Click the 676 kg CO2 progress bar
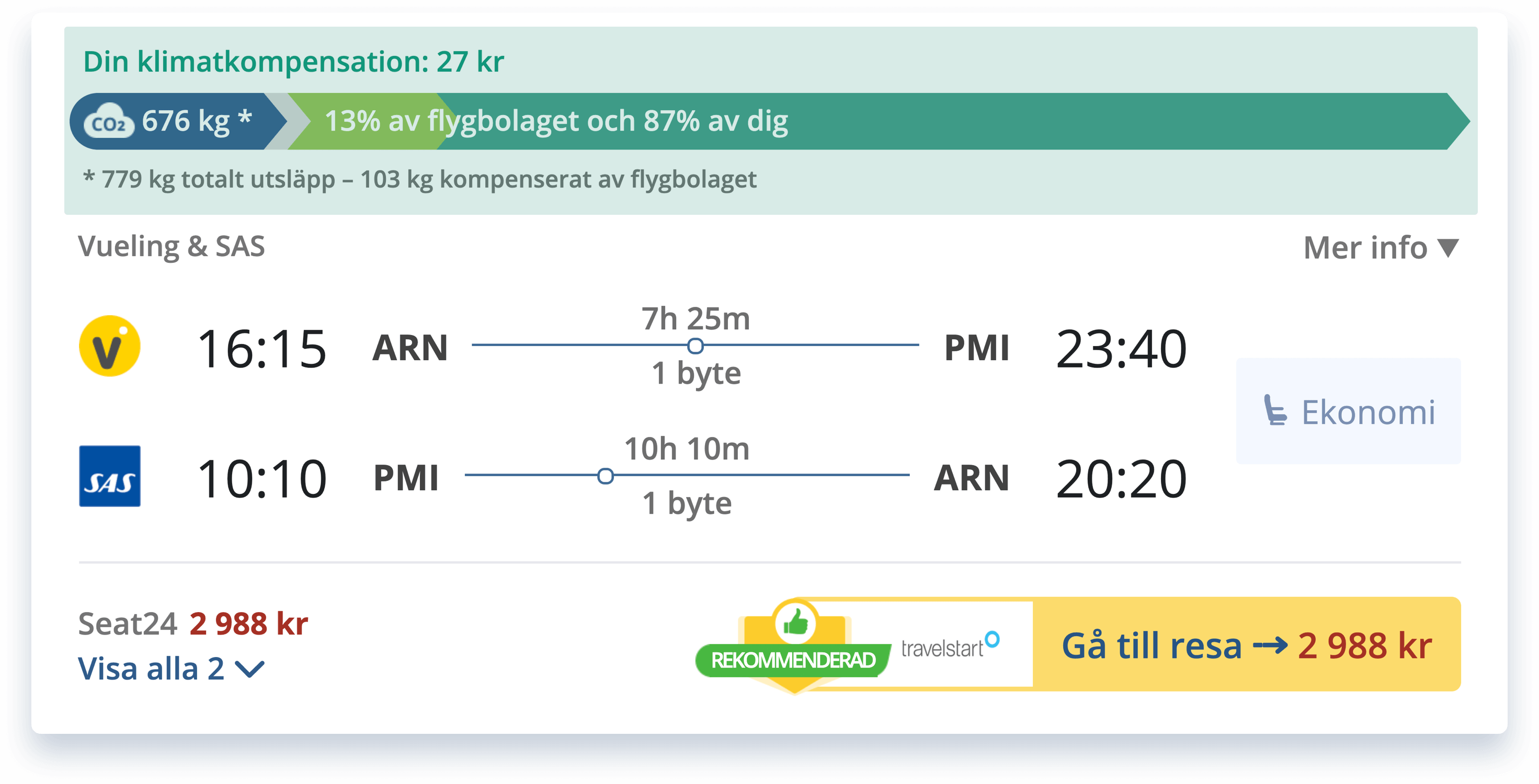This screenshot has height=784, width=1539. (179, 121)
